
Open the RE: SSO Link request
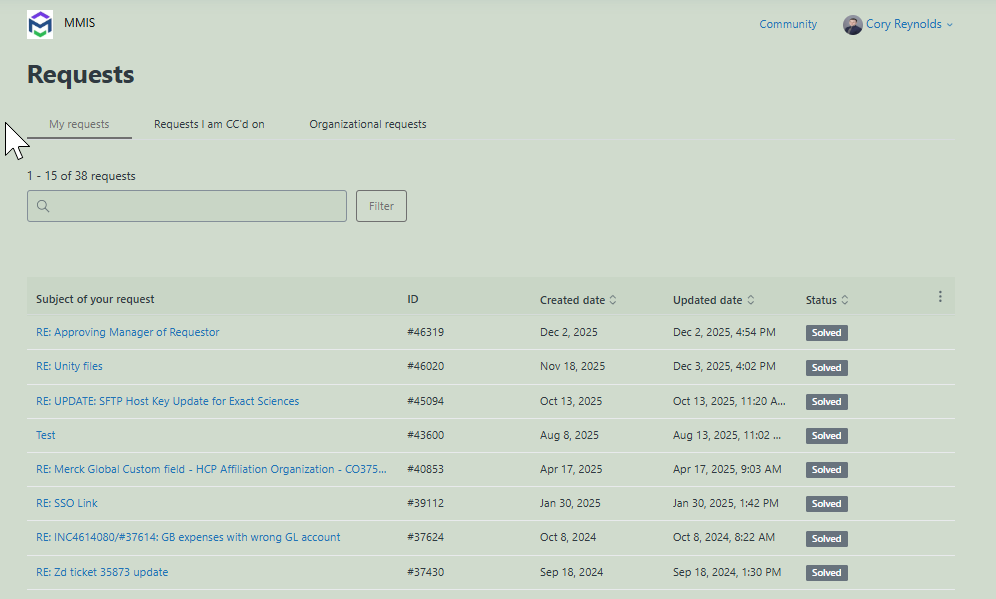tap(67, 504)
